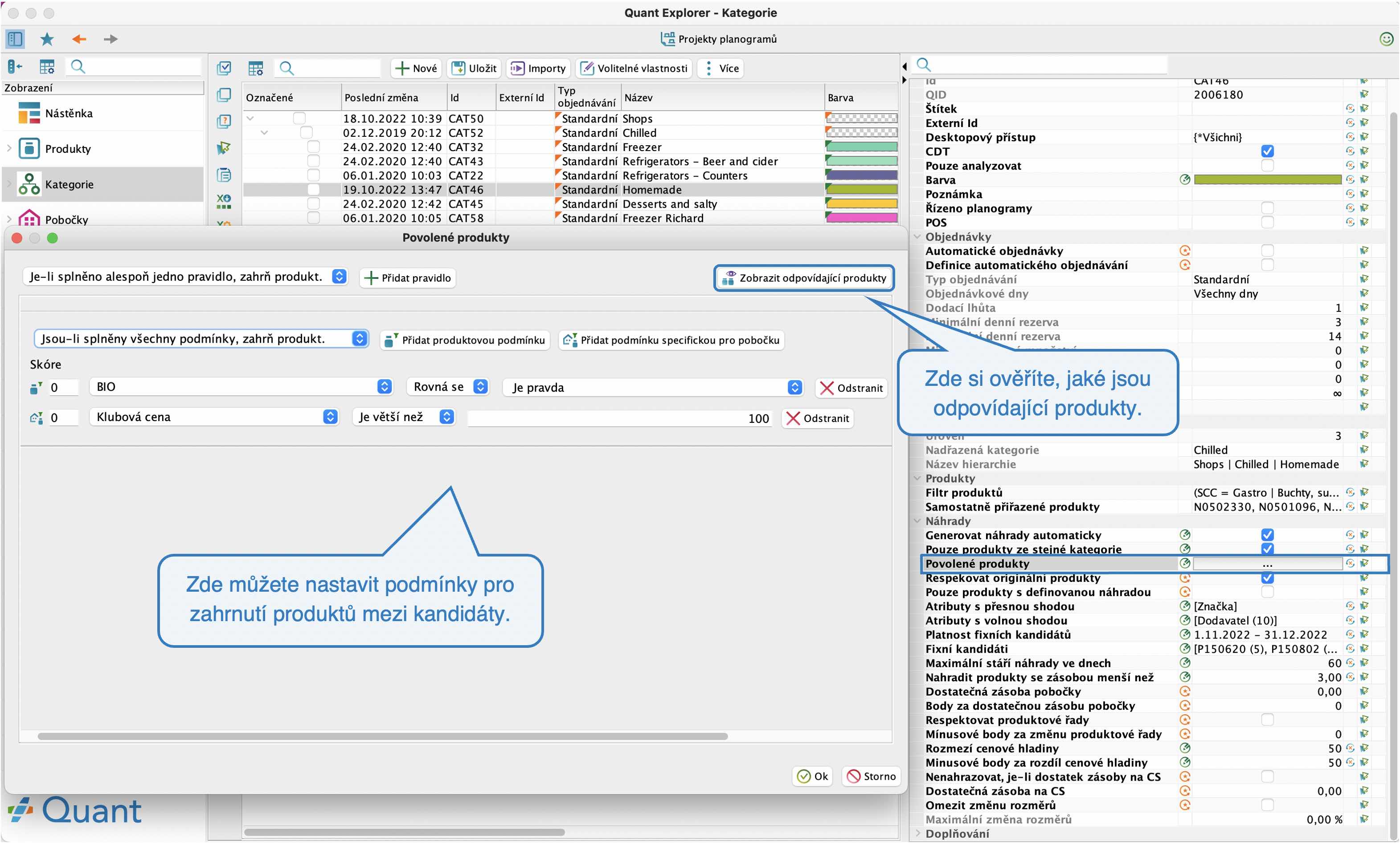Screen dimensions: 1400x843
Task: Collapse the Objednávky section
Action: (x=917, y=236)
